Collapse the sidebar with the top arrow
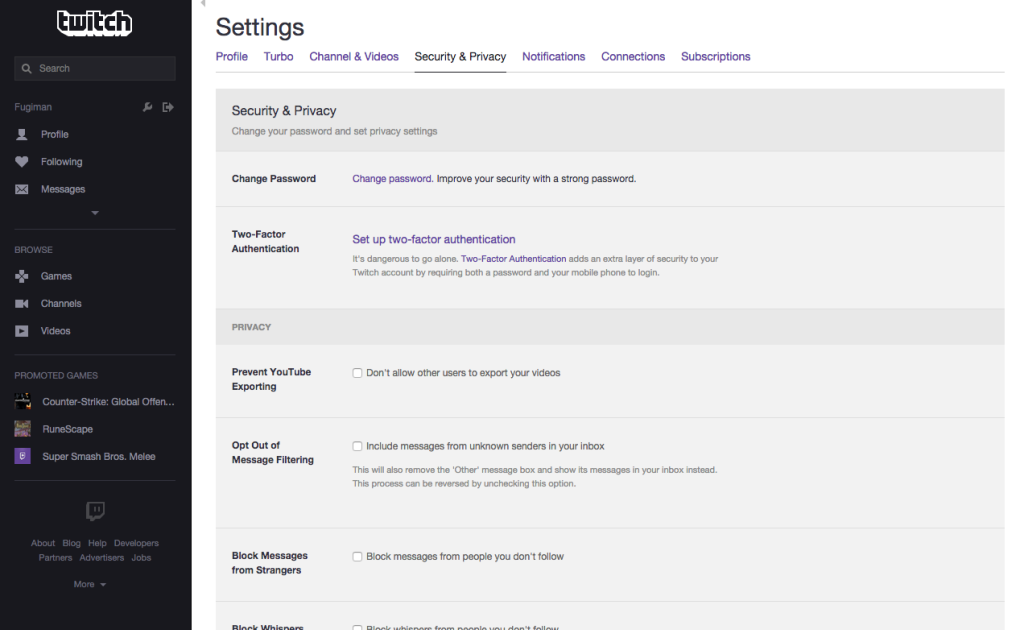Screen dimensions: 1024x630 tap(203, 4)
